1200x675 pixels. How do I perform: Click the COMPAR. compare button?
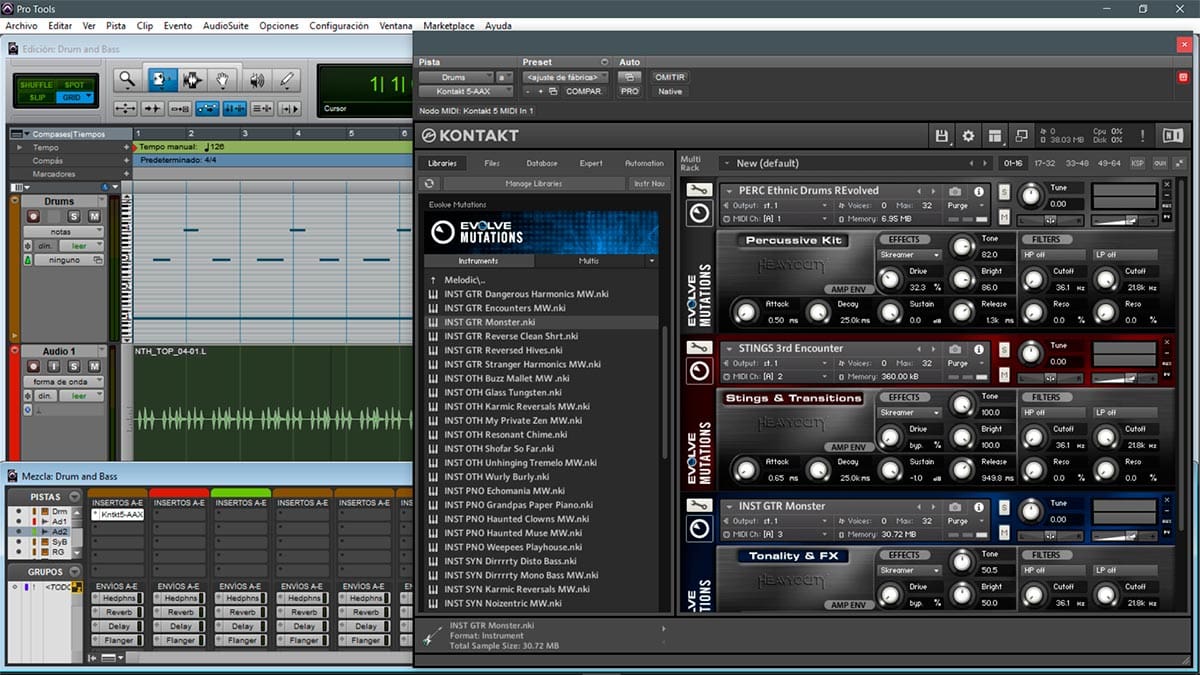[584, 91]
